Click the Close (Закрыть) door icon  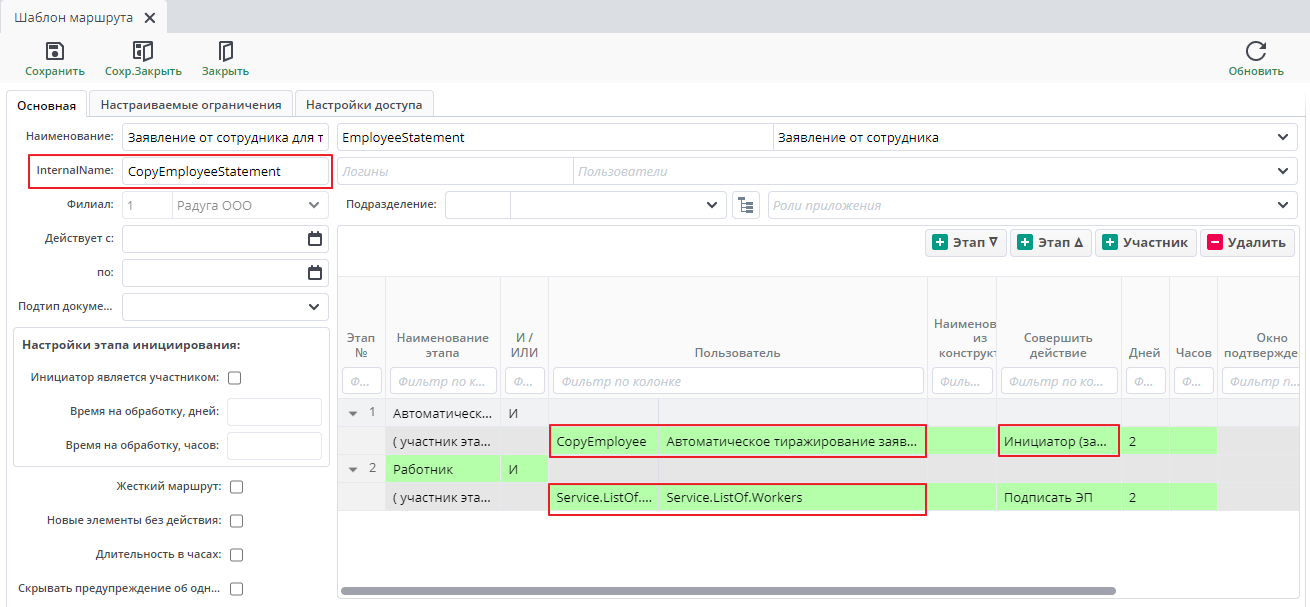(225, 52)
